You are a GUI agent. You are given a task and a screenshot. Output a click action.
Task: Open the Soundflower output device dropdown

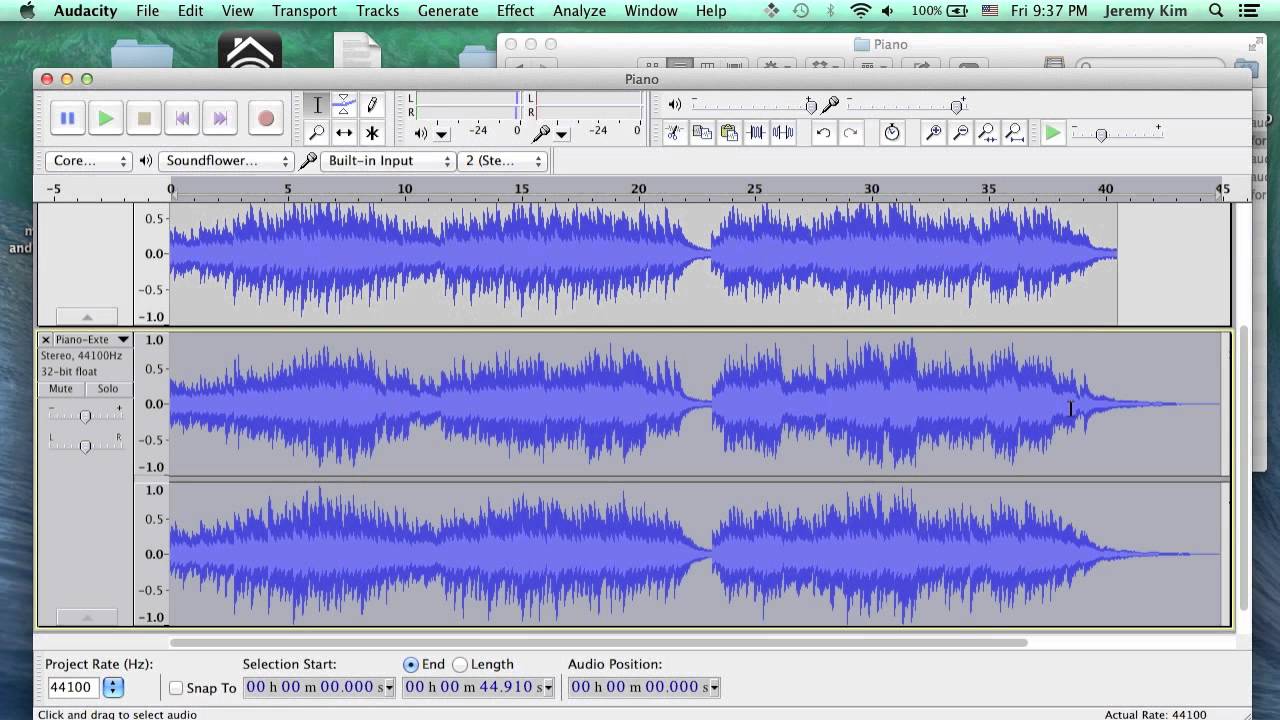227,161
